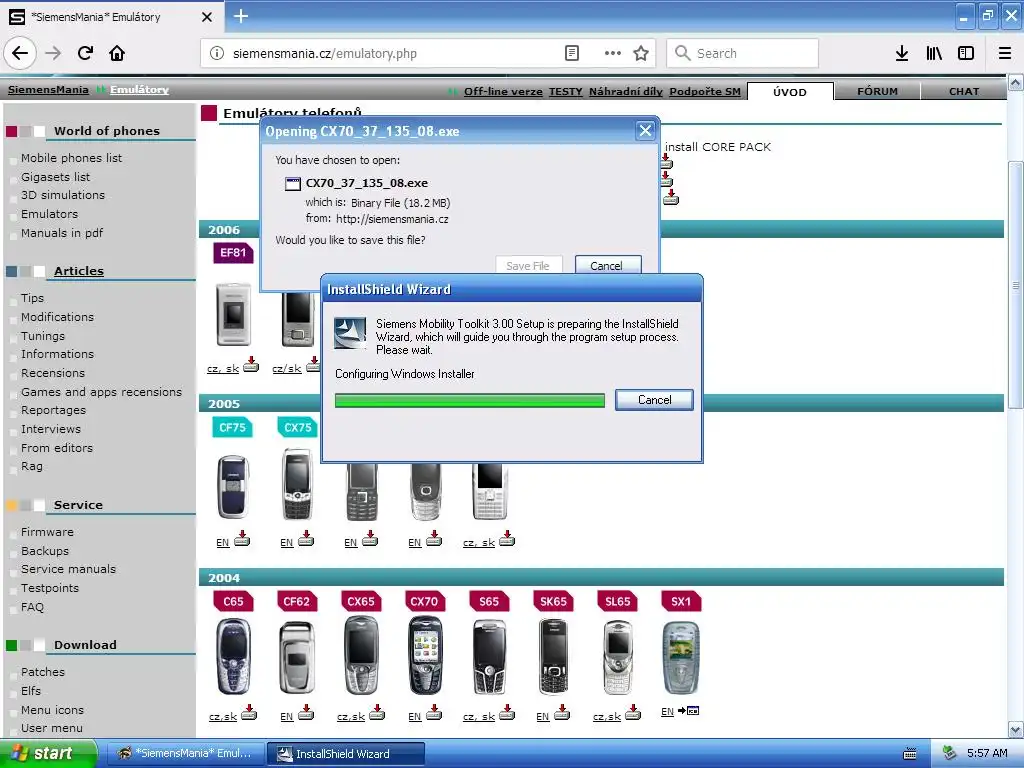Go back with the browser Back arrow
Image resolution: width=1024 pixels, height=768 pixels.
pos(20,53)
